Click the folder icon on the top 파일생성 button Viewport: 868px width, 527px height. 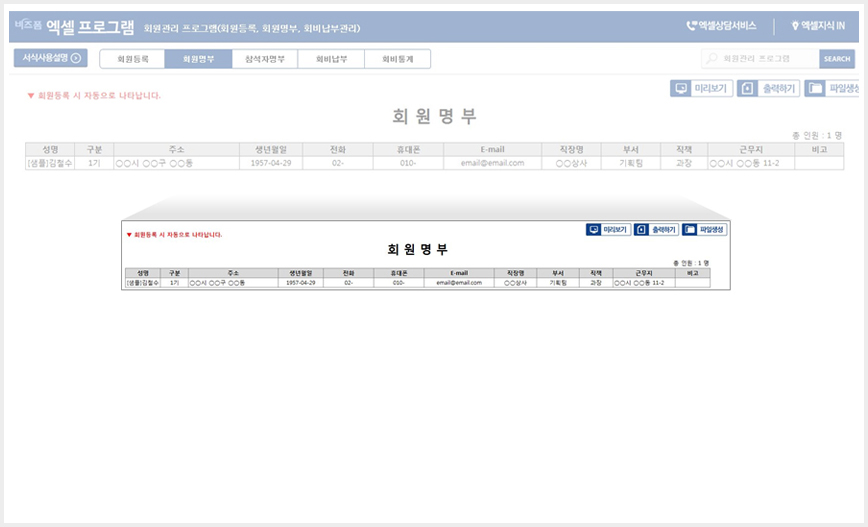point(815,89)
